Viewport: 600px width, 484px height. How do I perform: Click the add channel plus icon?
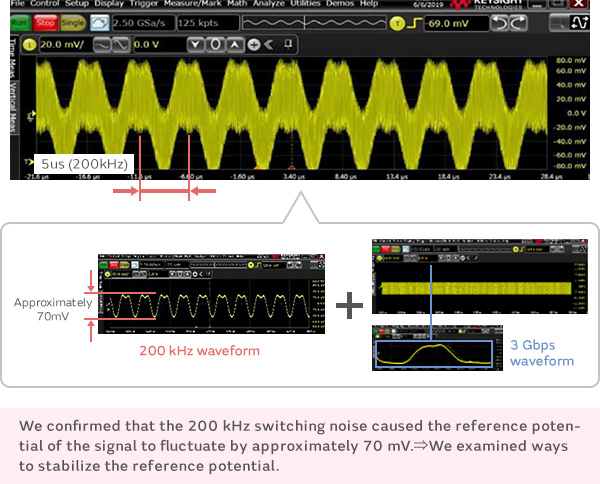click(254, 44)
